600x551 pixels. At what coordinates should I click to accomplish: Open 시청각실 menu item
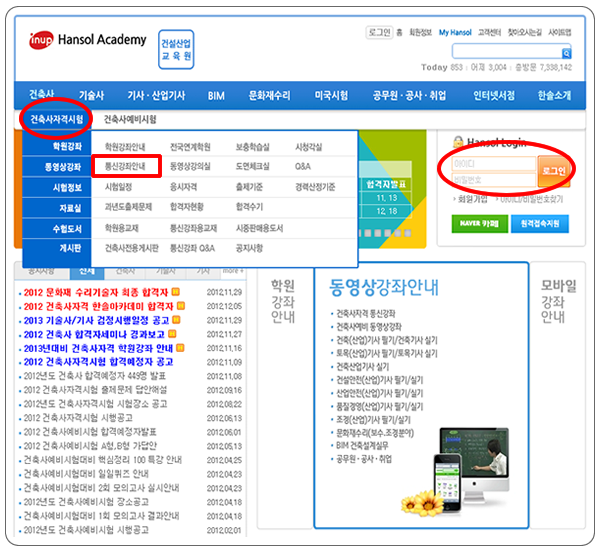click(x=308, y=147)
